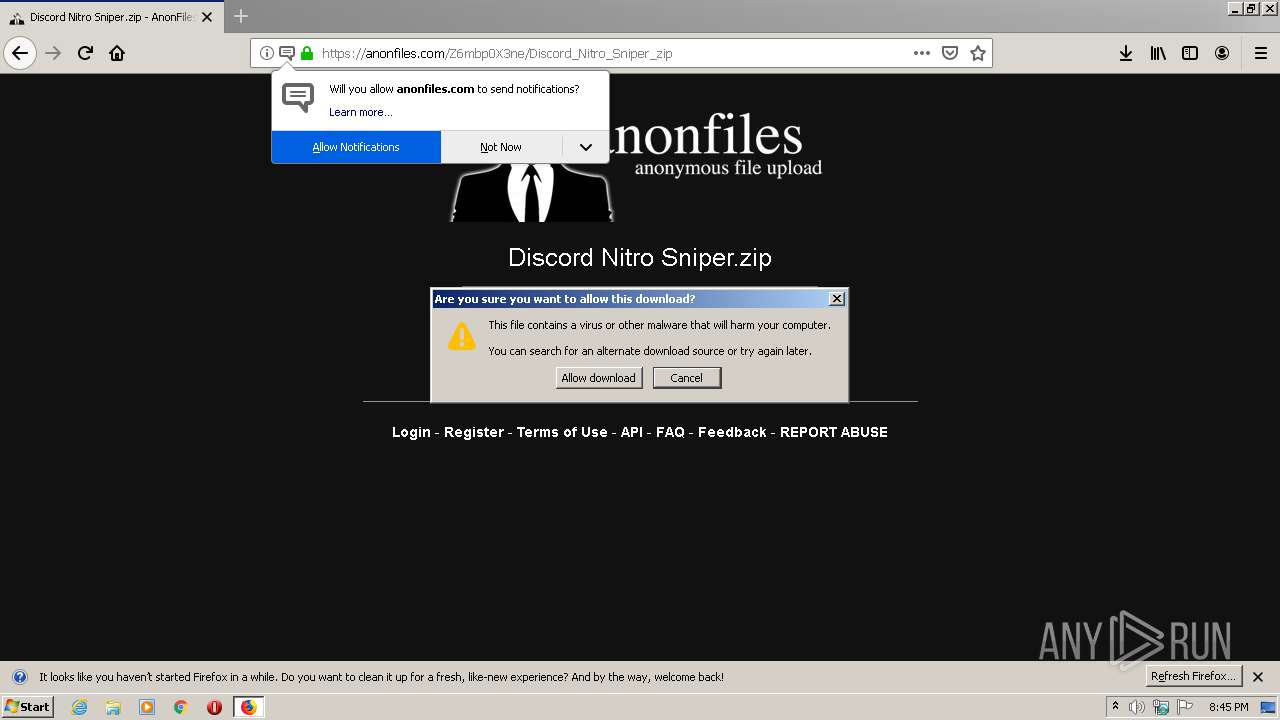Toggle the sidebar view
This screenshot has width=1280, height=720.
click(x=1190, y=53)
